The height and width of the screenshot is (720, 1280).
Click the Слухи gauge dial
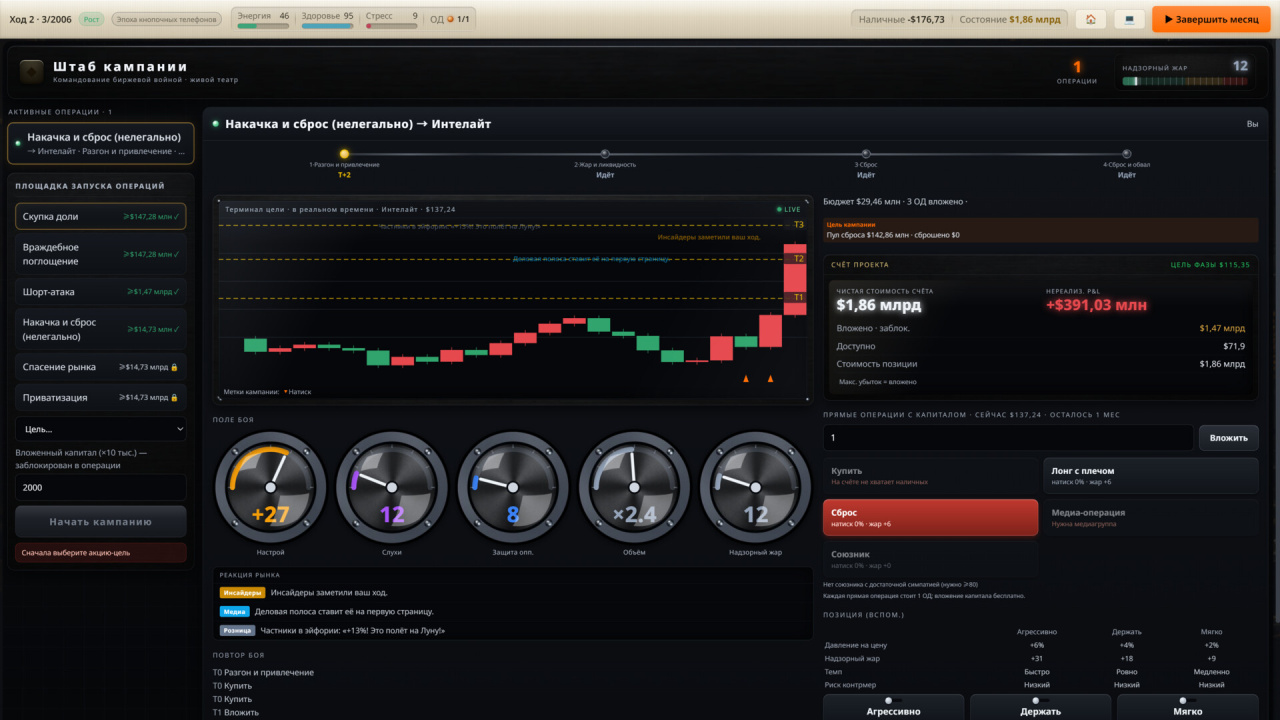click(x=392, y=487)
